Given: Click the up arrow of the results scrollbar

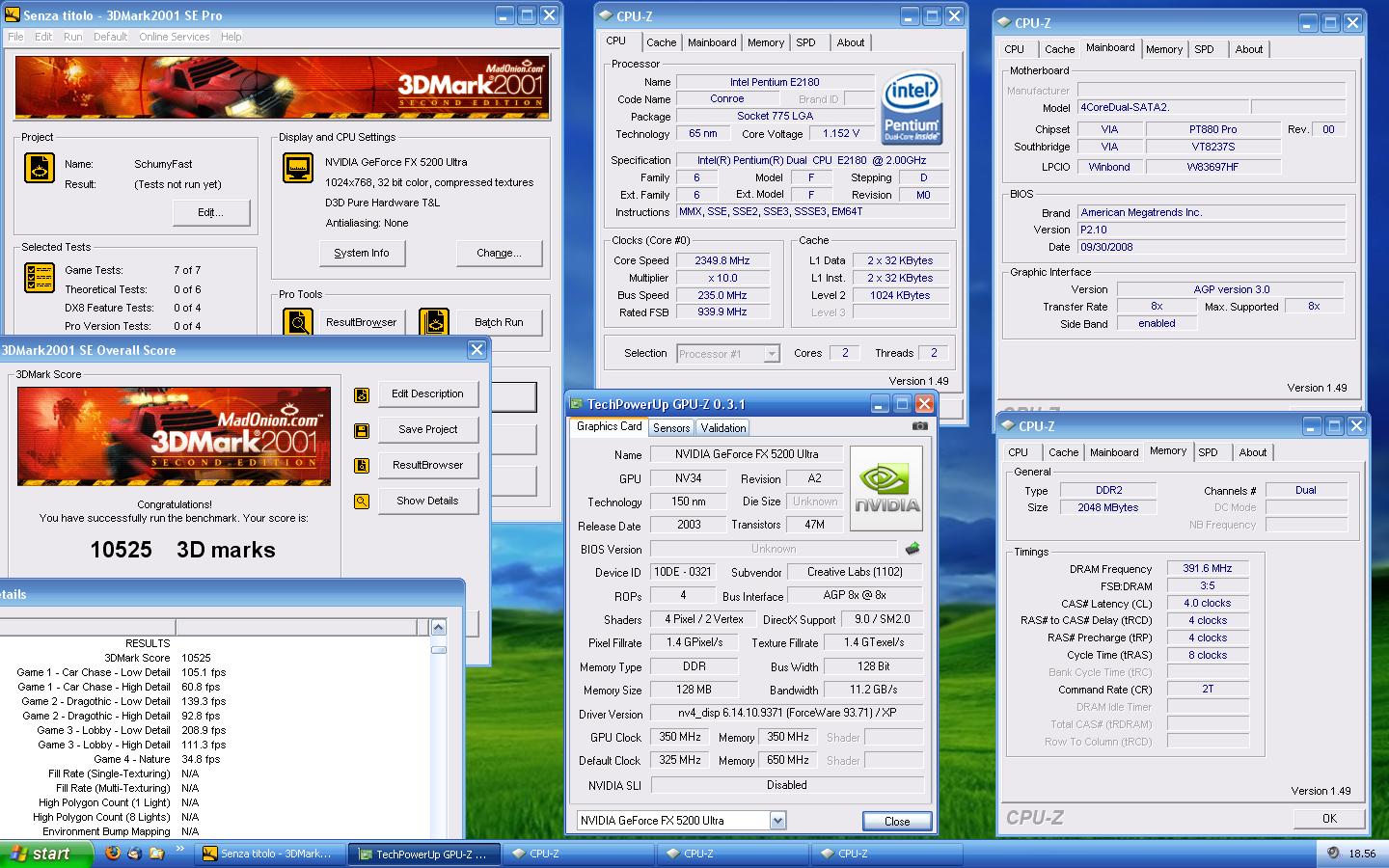Looking at the screenshot, I should 439,628.
